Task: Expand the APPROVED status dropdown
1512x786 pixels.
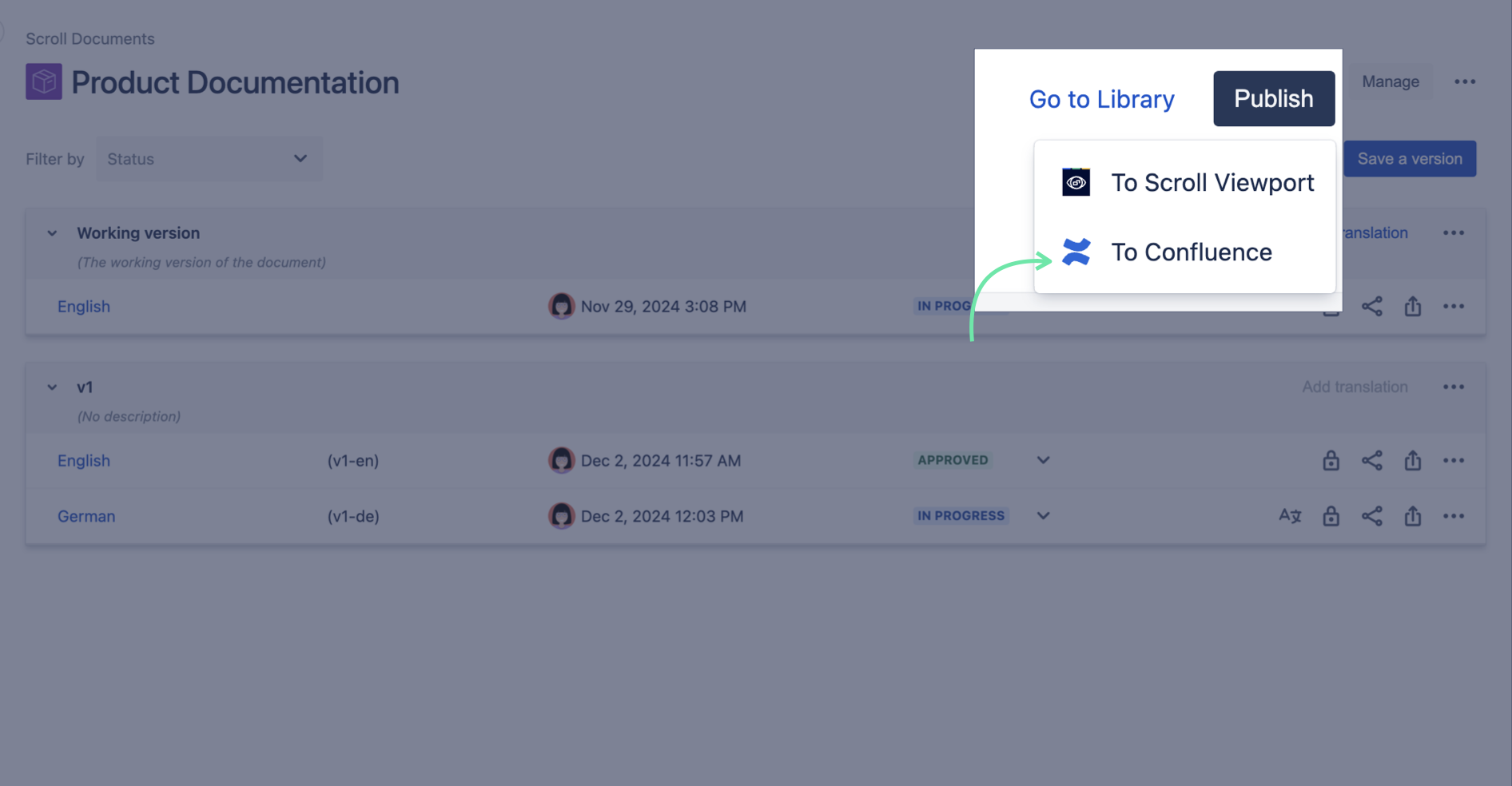Action: 1042,460
